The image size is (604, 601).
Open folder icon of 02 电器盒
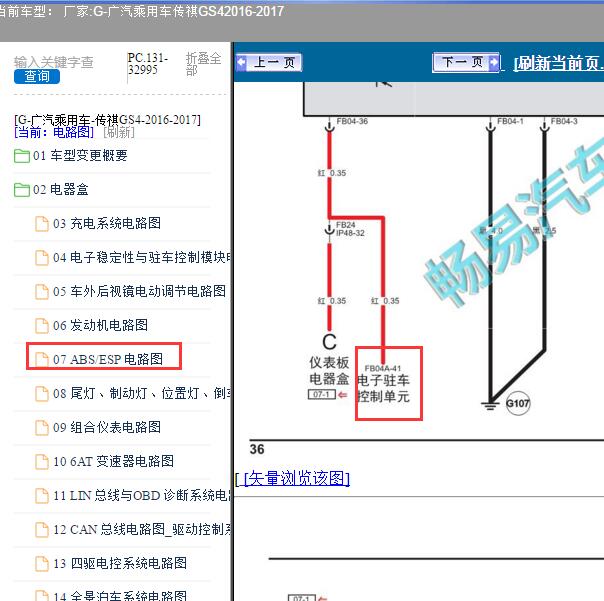coord(22,190)
